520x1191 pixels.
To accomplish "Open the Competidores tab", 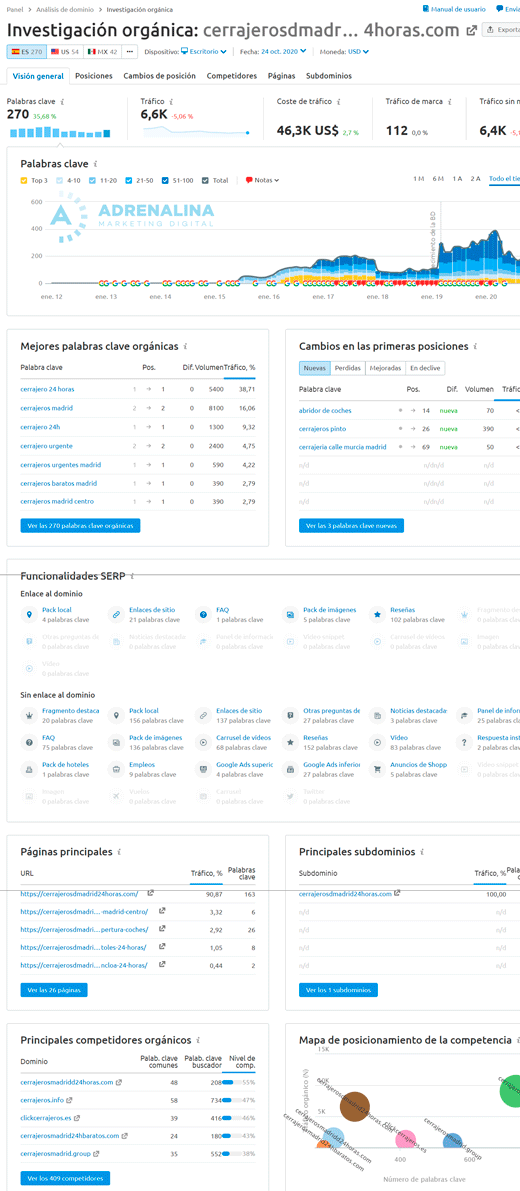I will (232, 76).
